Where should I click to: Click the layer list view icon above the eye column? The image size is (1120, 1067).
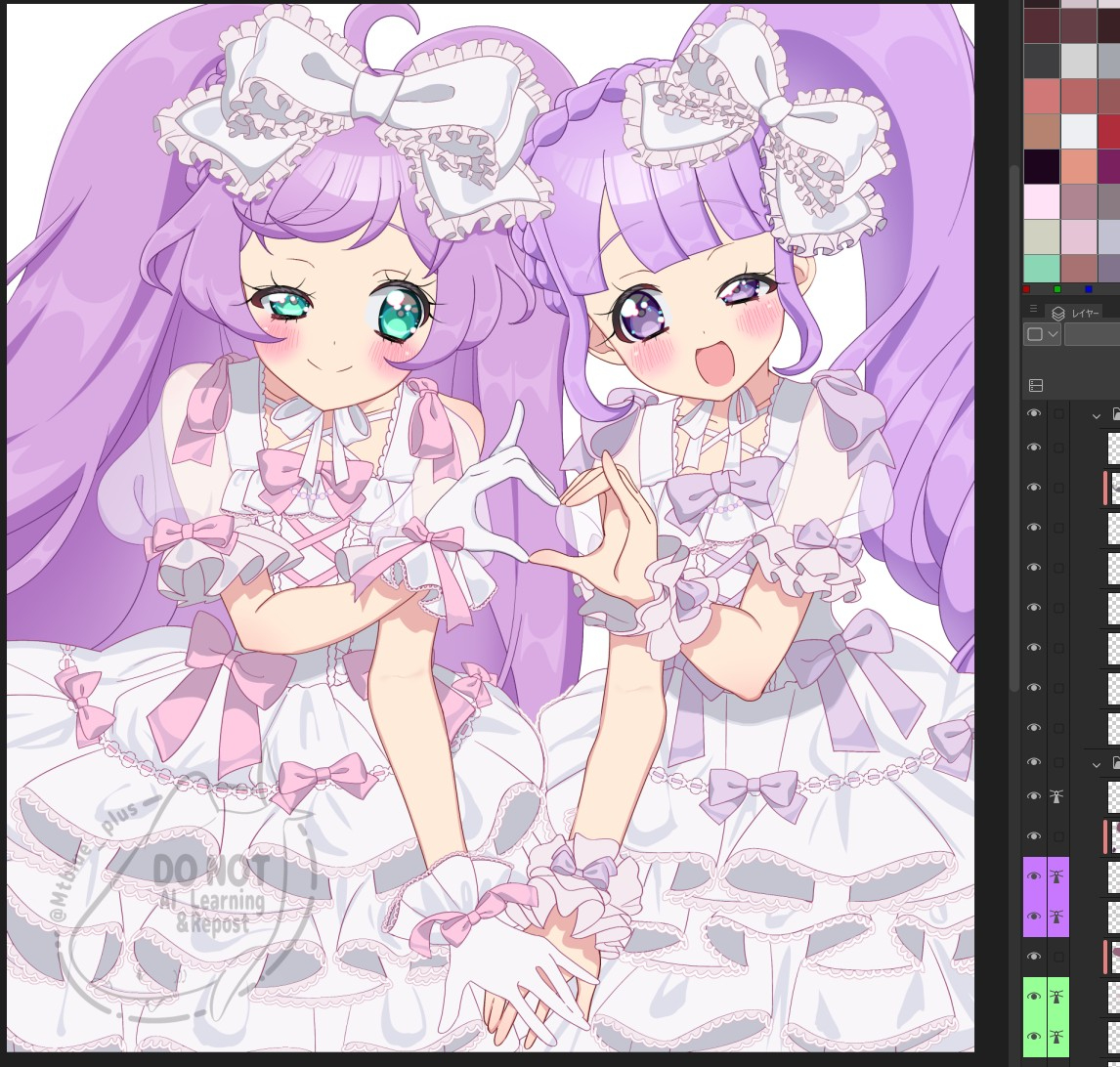(1036, 386)
